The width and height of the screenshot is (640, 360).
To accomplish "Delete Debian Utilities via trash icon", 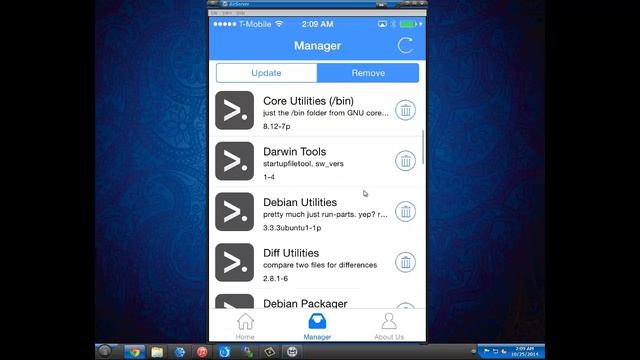I will point(405,211).
